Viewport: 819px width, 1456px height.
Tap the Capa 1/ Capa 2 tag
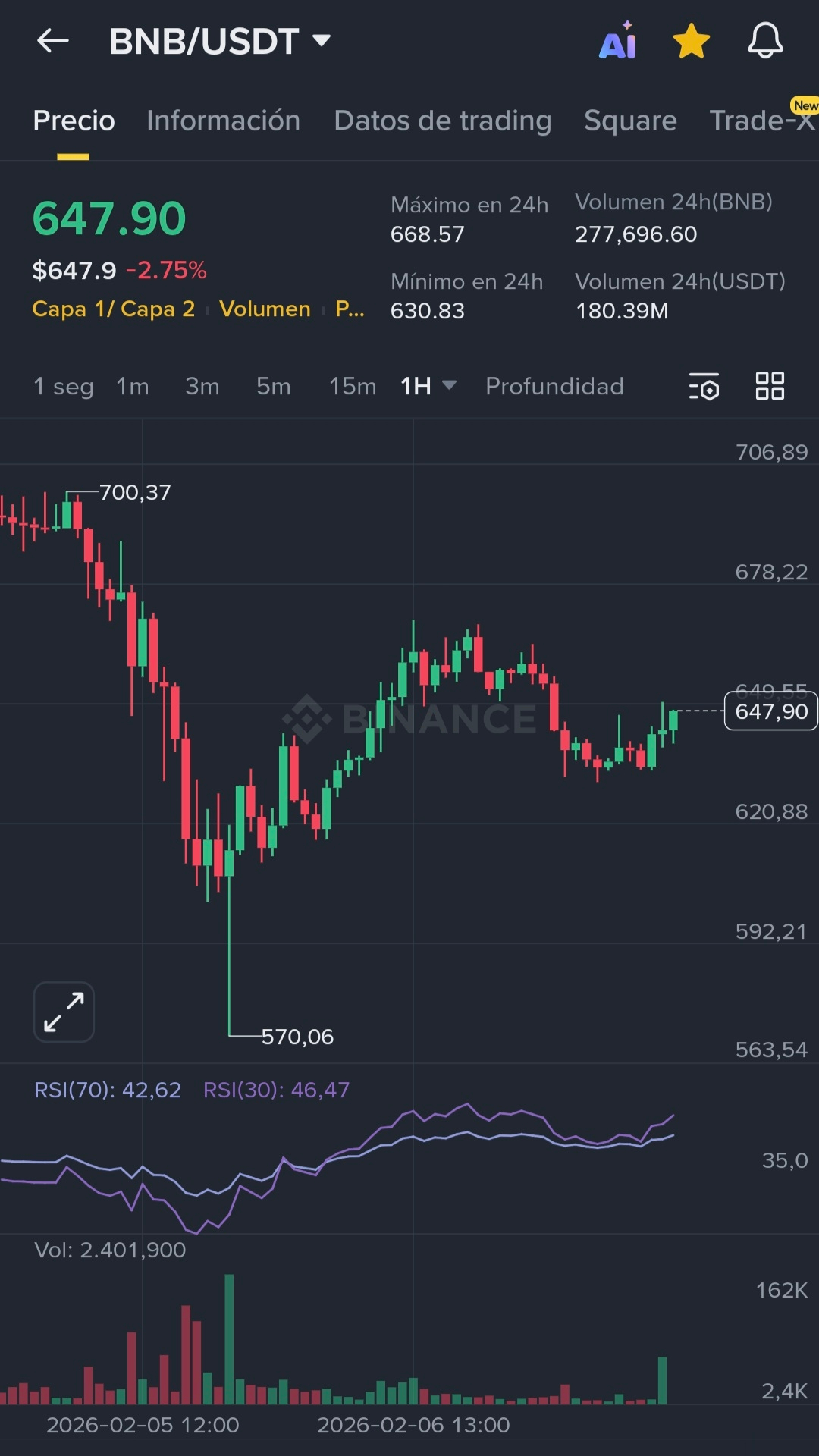coord(114,309)
